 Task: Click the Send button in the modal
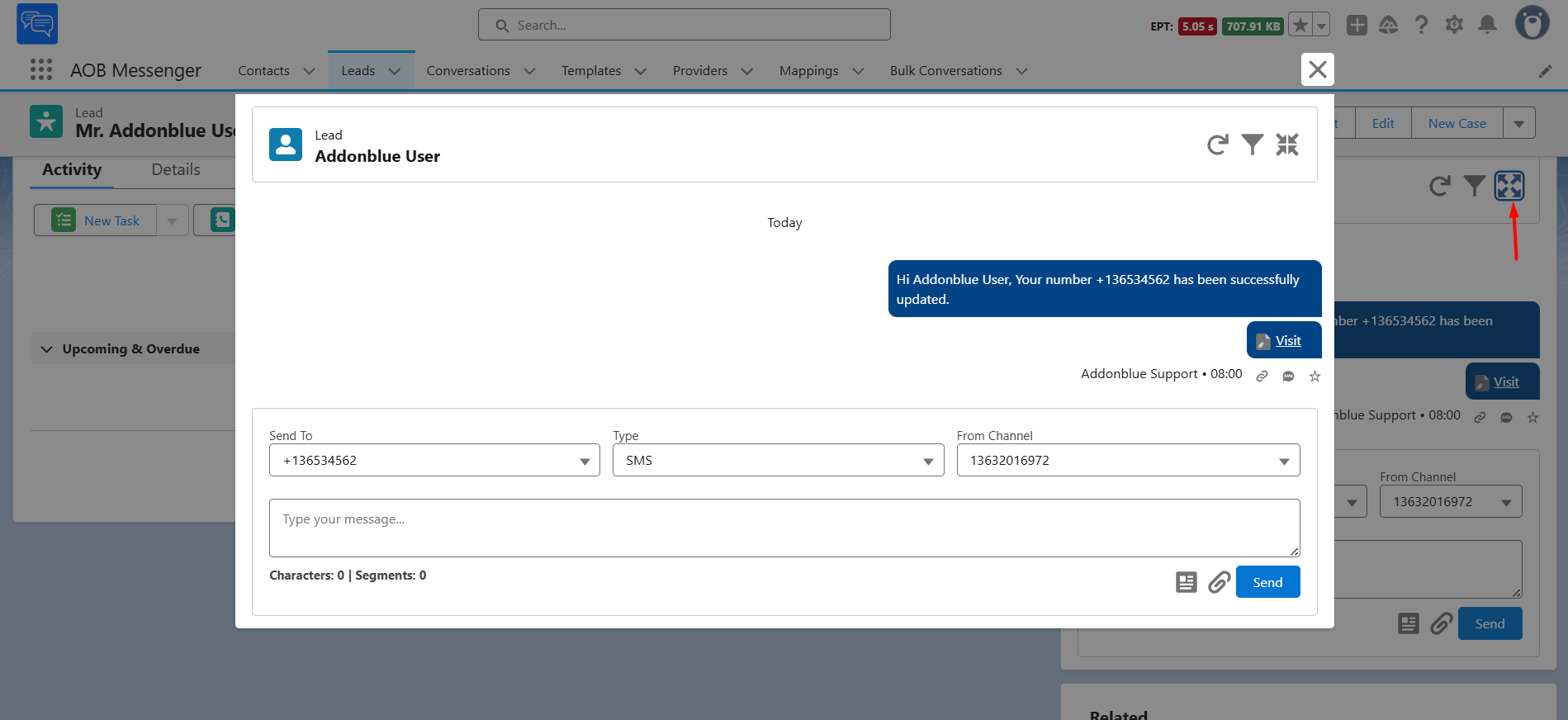1268,582
